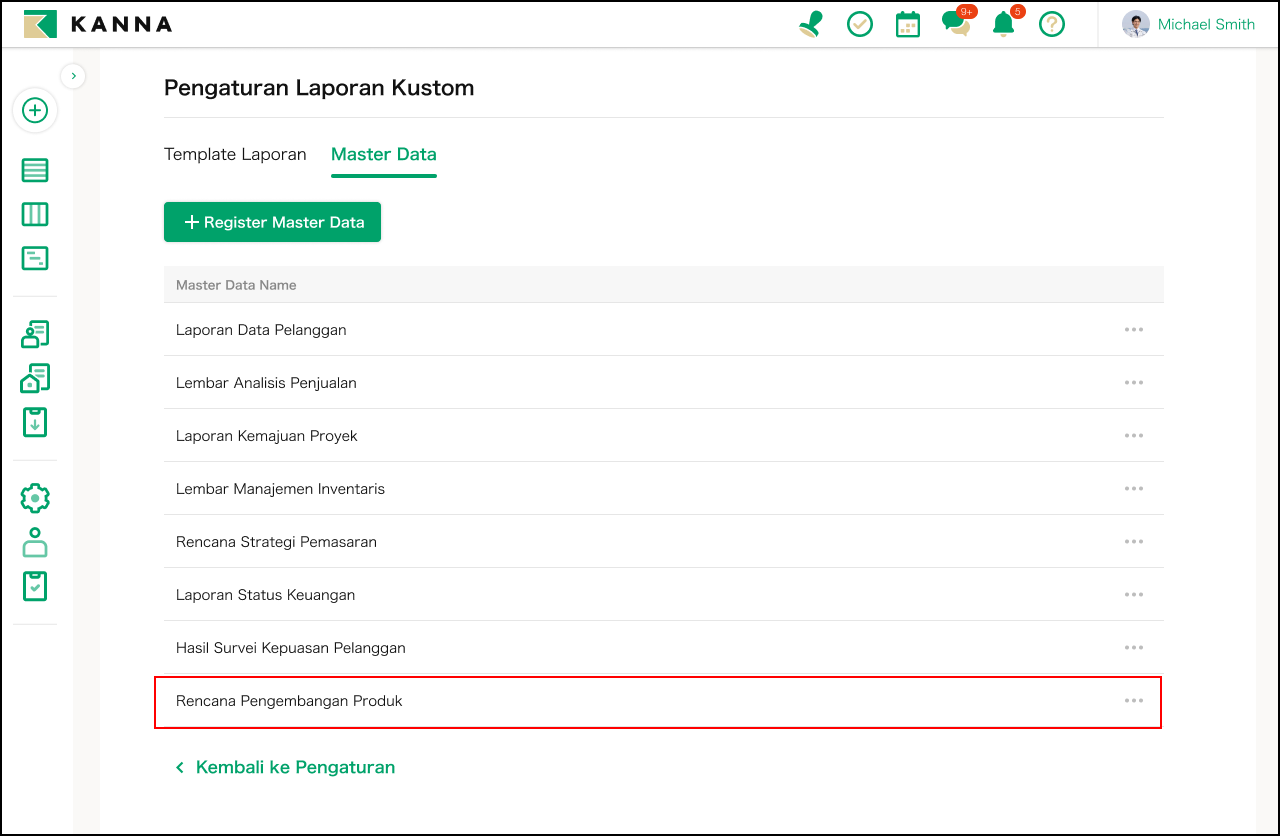Open the checkmark circle tasks icon
The width and height of the screenshot is (1280, 836).
(x=859, y=24)
